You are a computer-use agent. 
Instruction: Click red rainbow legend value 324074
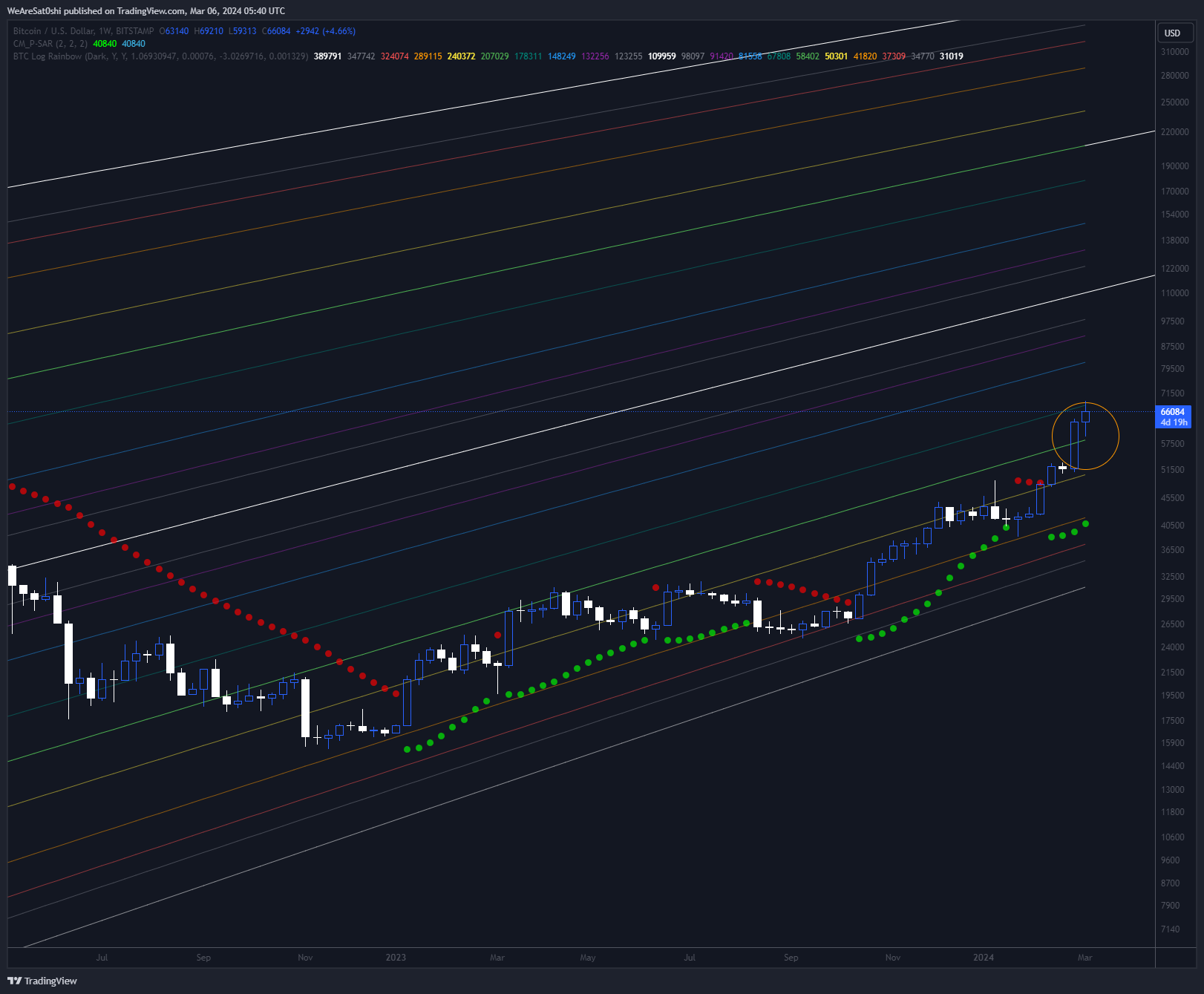[x=394, y=56]
